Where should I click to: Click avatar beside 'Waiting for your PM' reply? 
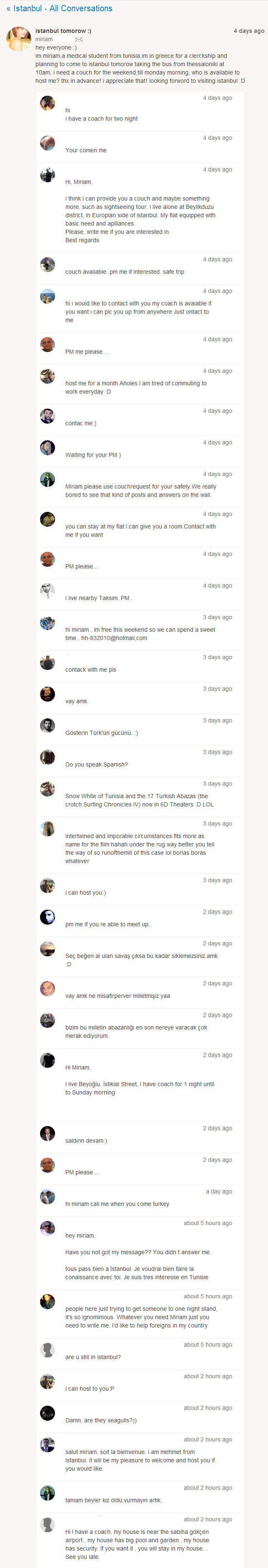pyautogui.click(x=48, y=448)
